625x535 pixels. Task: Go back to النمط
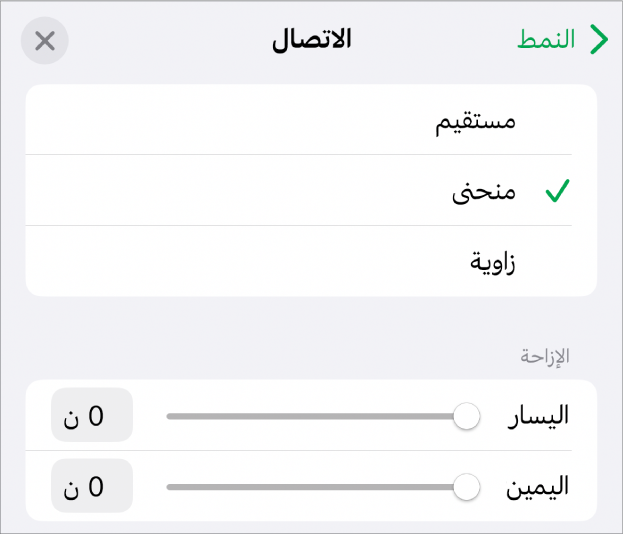[546, 40]
